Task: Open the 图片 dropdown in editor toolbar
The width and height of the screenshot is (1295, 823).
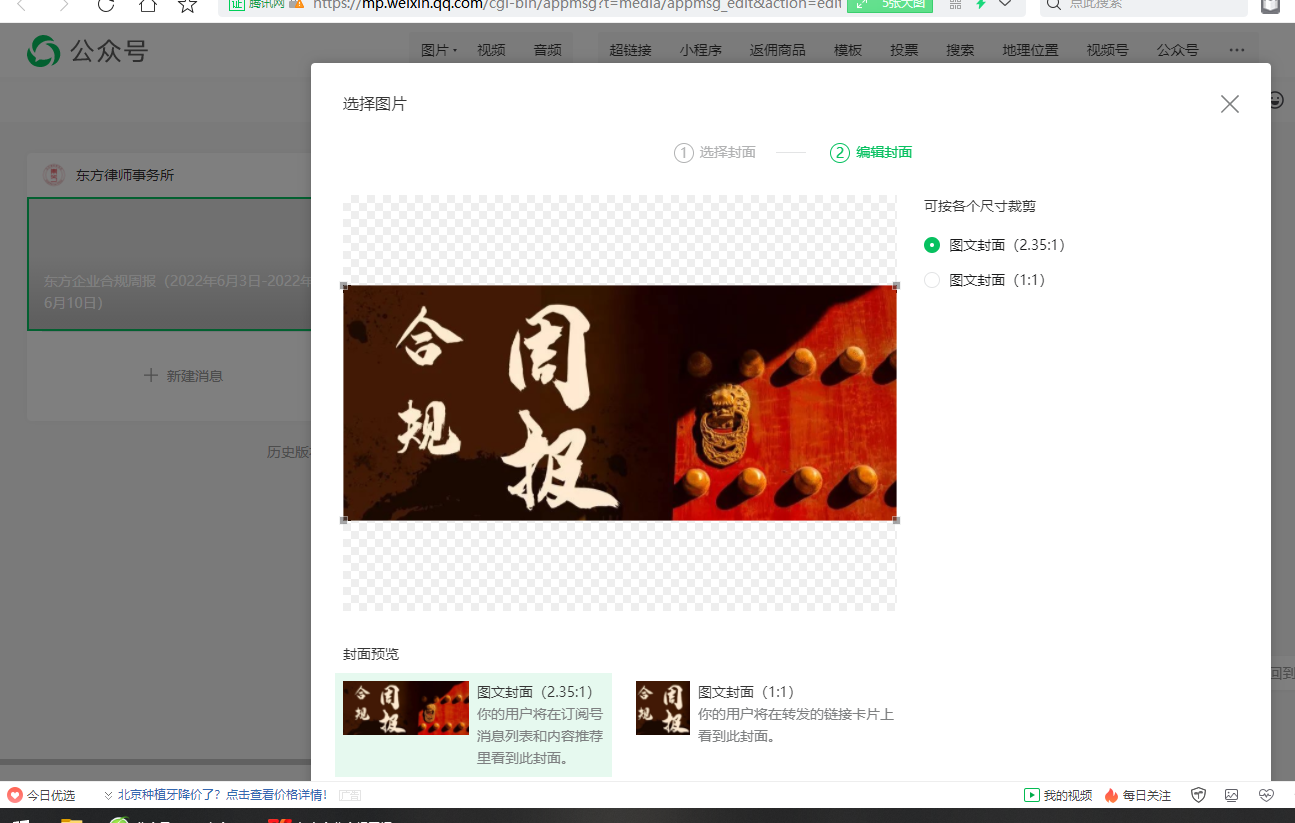Action: [x=439, y=50]
